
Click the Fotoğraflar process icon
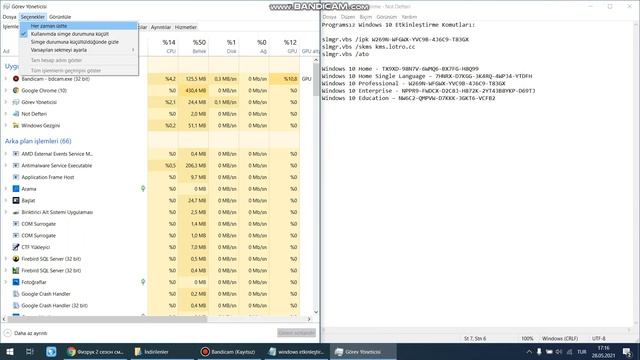pos(16,282)
